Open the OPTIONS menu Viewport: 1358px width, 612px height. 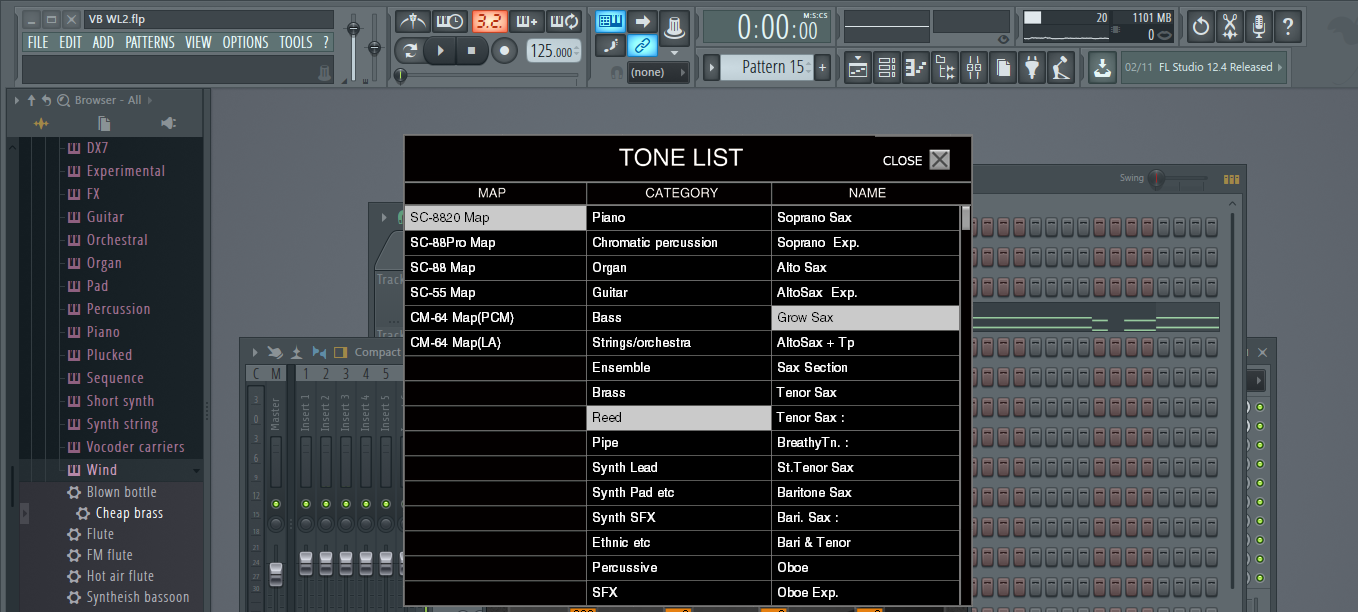tap(245, 42)
